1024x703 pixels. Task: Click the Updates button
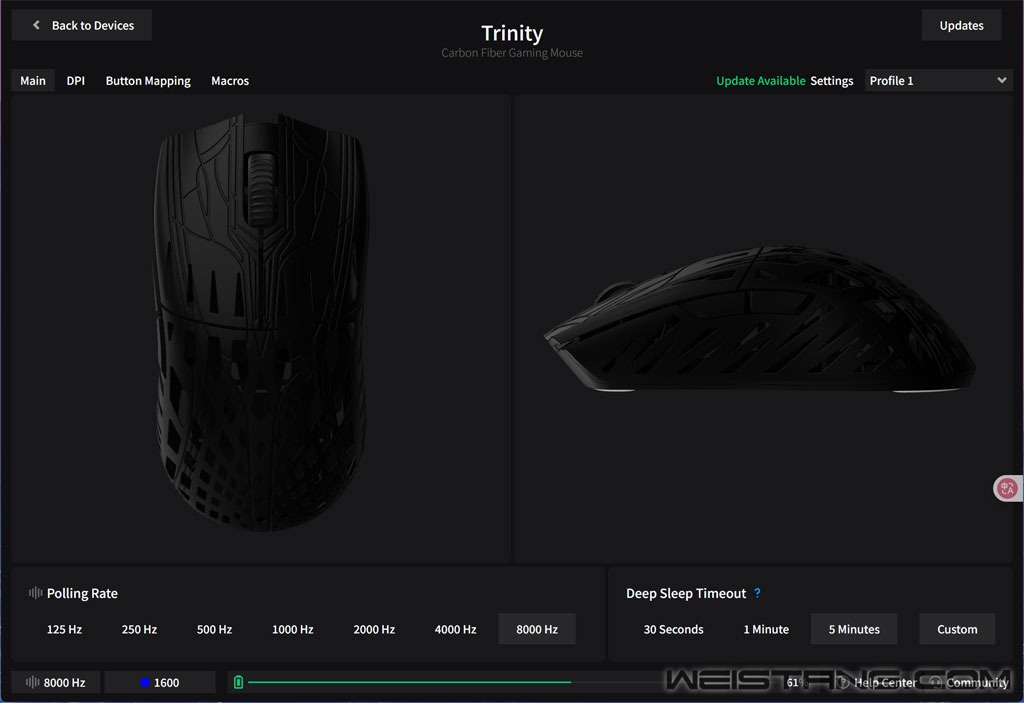pos(961,25)
